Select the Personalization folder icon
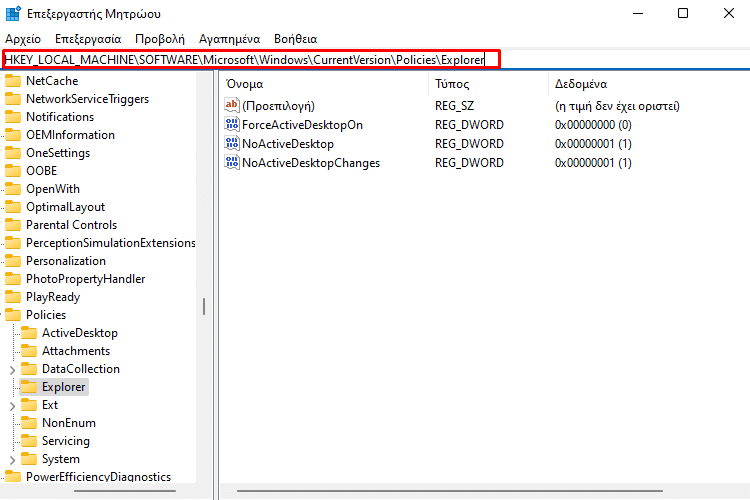This screenshot has height=500, width=750. tap(13, 261)
